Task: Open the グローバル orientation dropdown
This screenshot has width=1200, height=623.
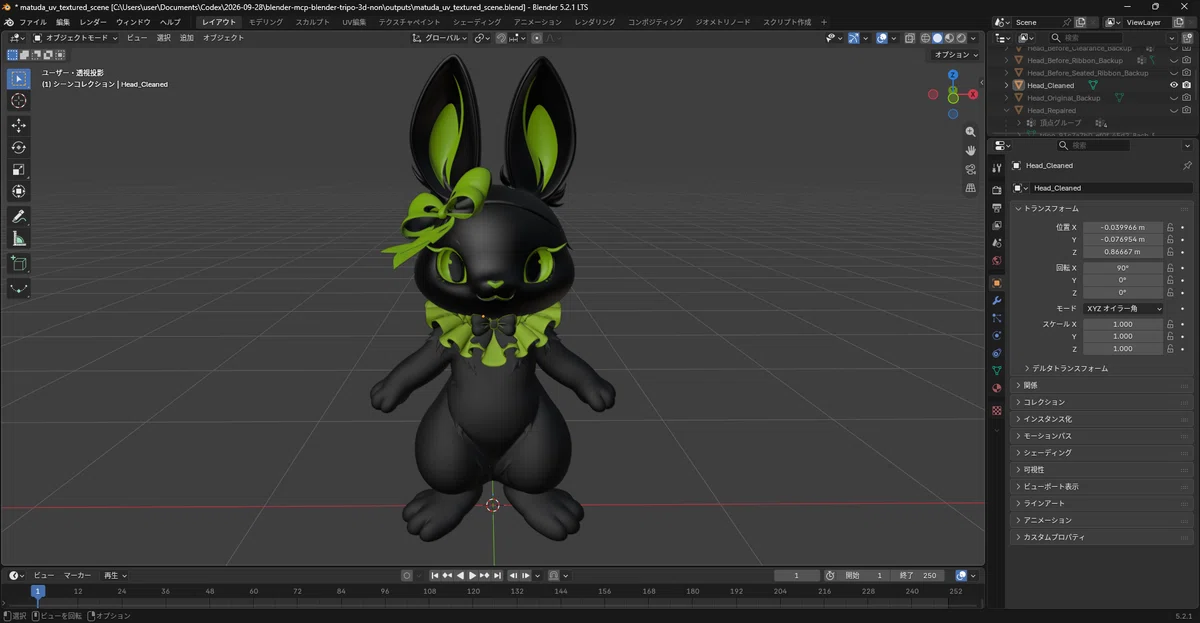Action: coord(440,38)
